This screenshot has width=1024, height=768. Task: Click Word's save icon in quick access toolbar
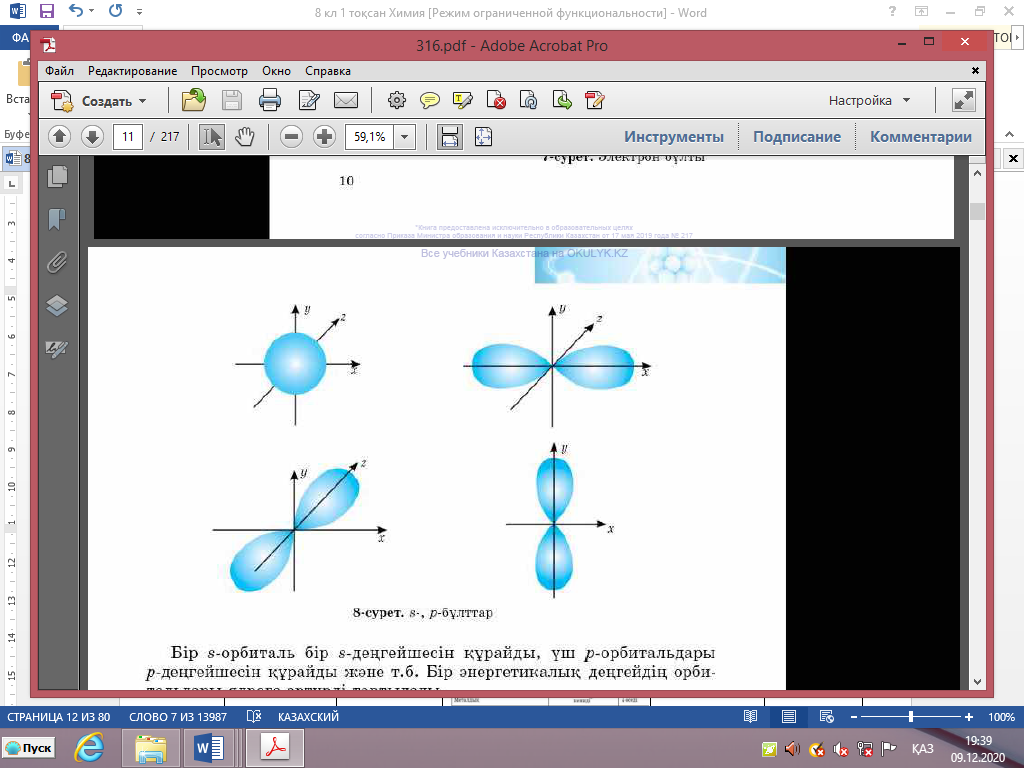pyautogui.click(x=47, y=11)
